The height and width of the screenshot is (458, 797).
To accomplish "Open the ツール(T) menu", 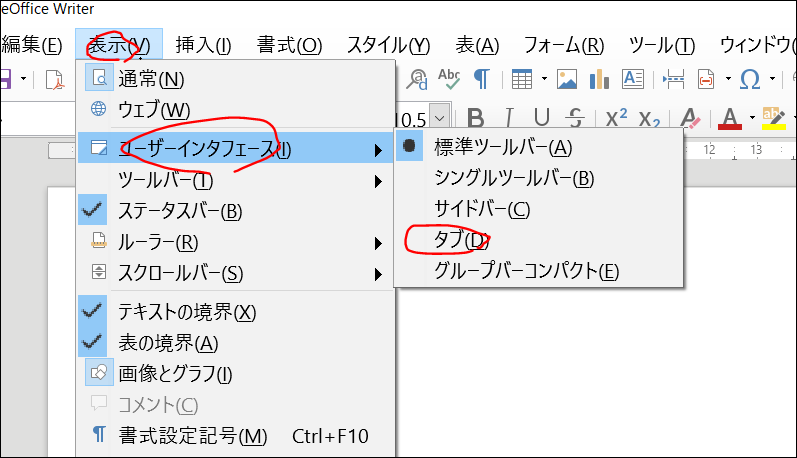I will pyautogui.click(x=662, y=45).
